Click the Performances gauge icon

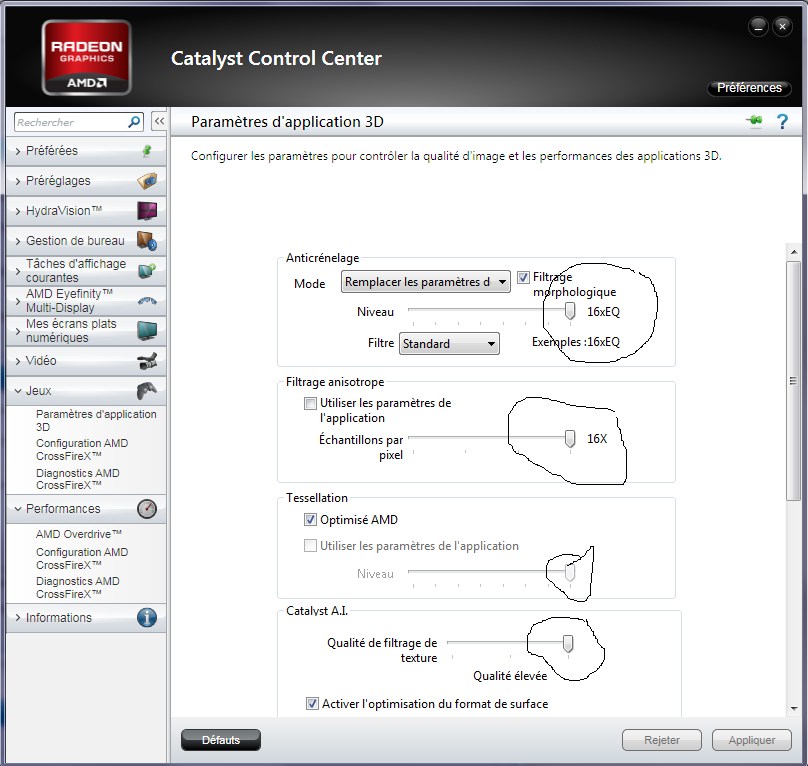147,509
